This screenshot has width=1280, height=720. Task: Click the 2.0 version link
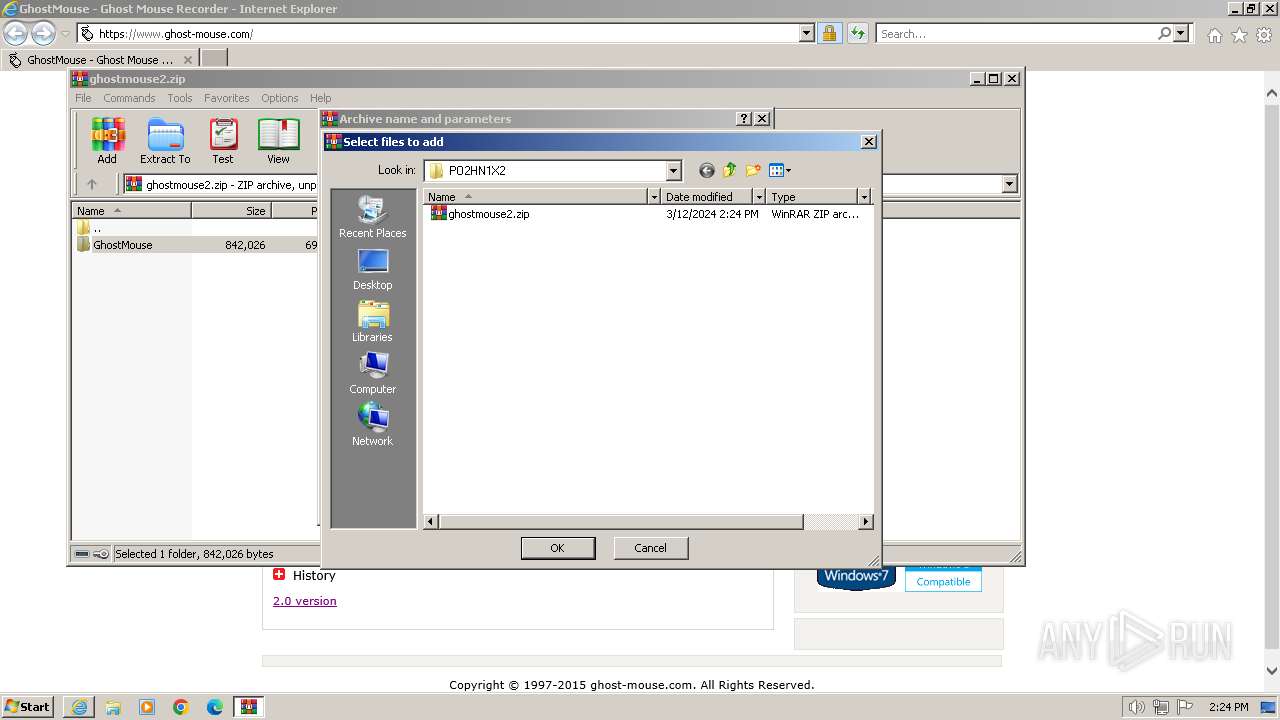(x=305, y=601)
